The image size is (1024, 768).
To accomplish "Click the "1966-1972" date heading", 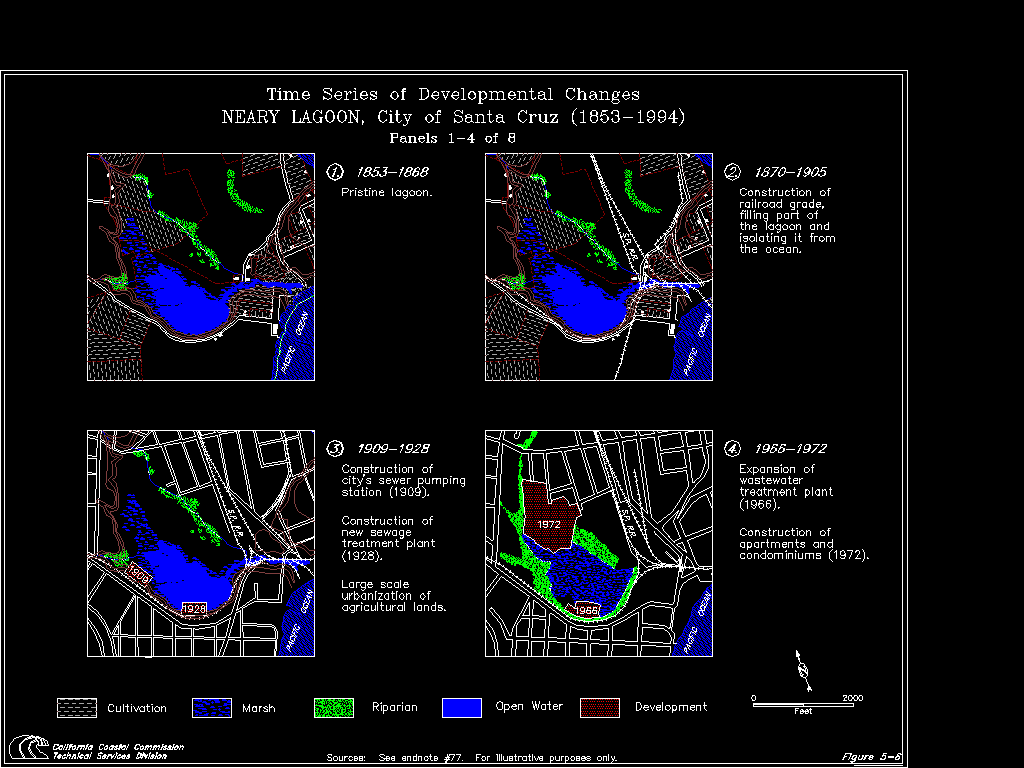I will coord(790,449).
